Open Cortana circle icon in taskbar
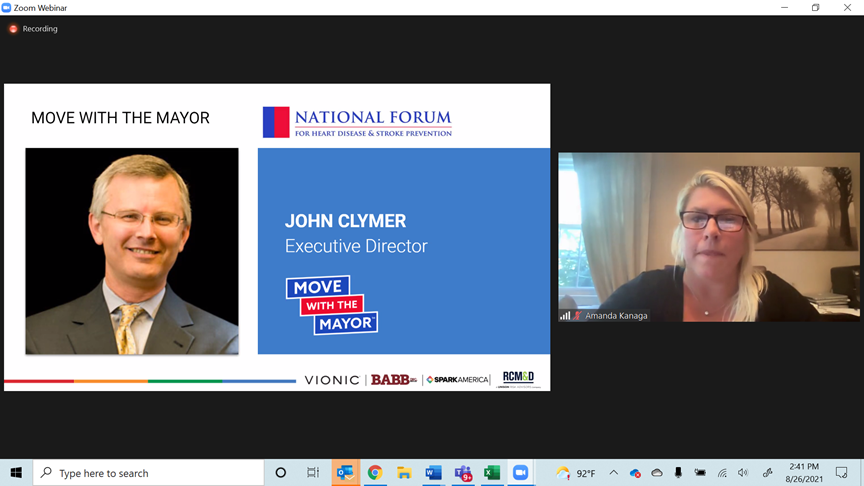Screen dimensions: 864x486 click(280, 473)
